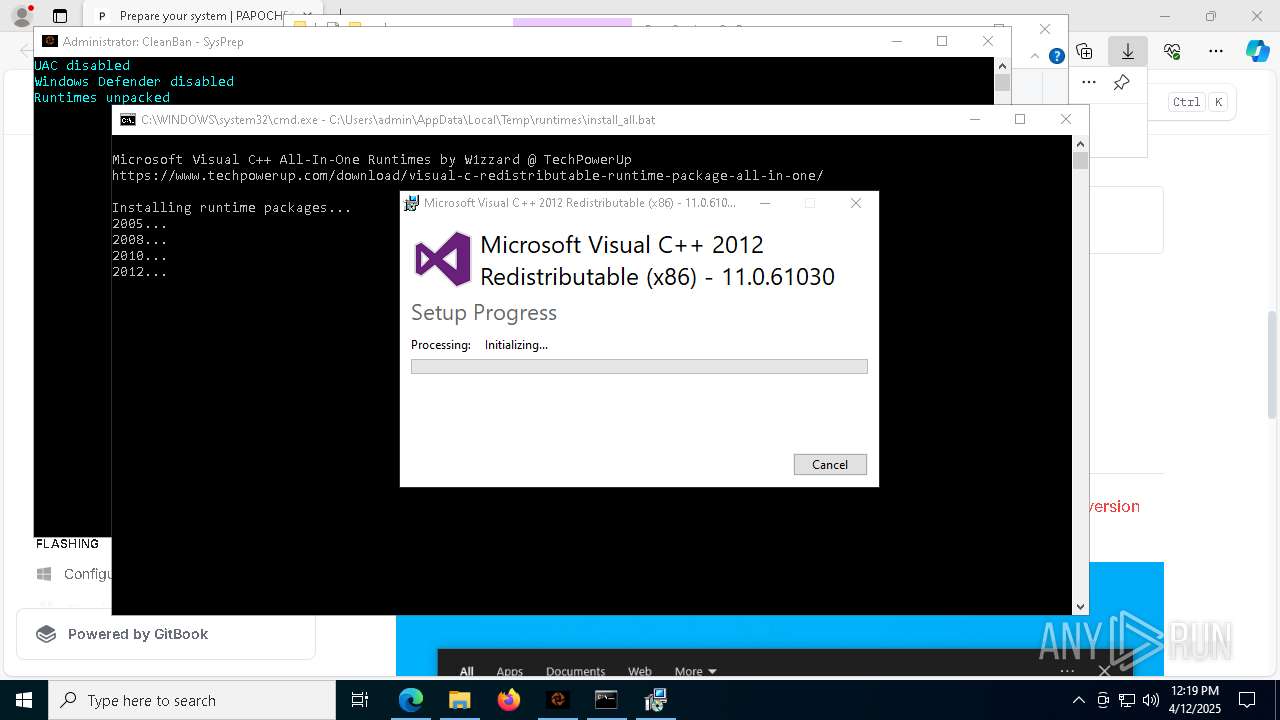Open the search panel options ellipsis
1280x720 pixels.
1067,671
